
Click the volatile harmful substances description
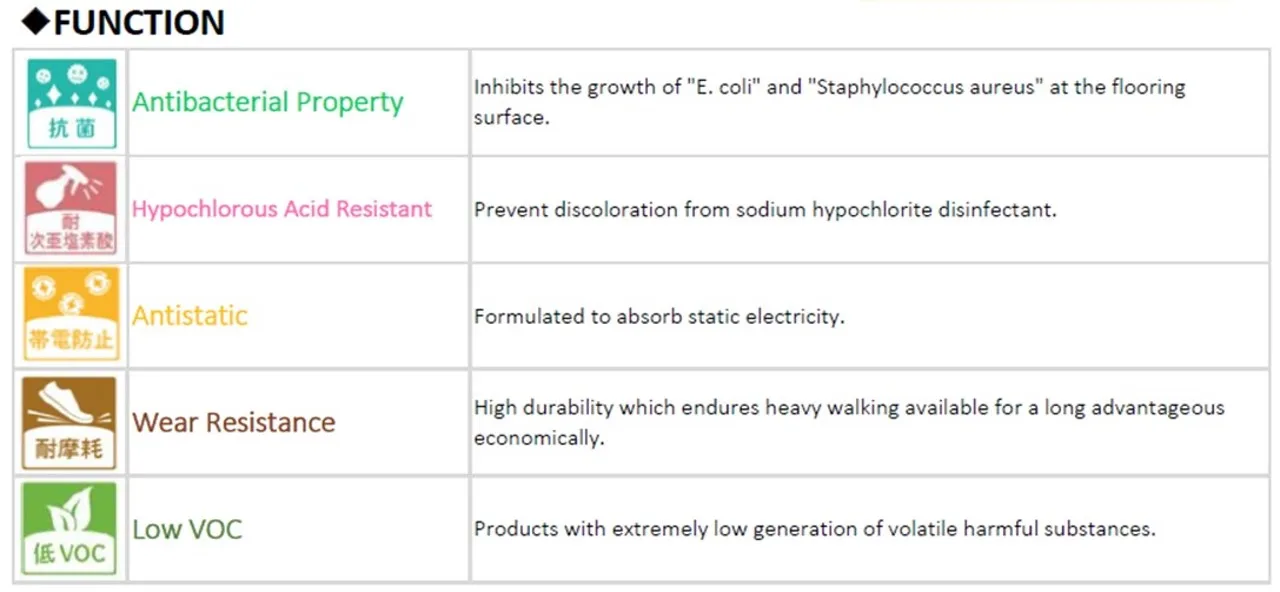point(814,529)
